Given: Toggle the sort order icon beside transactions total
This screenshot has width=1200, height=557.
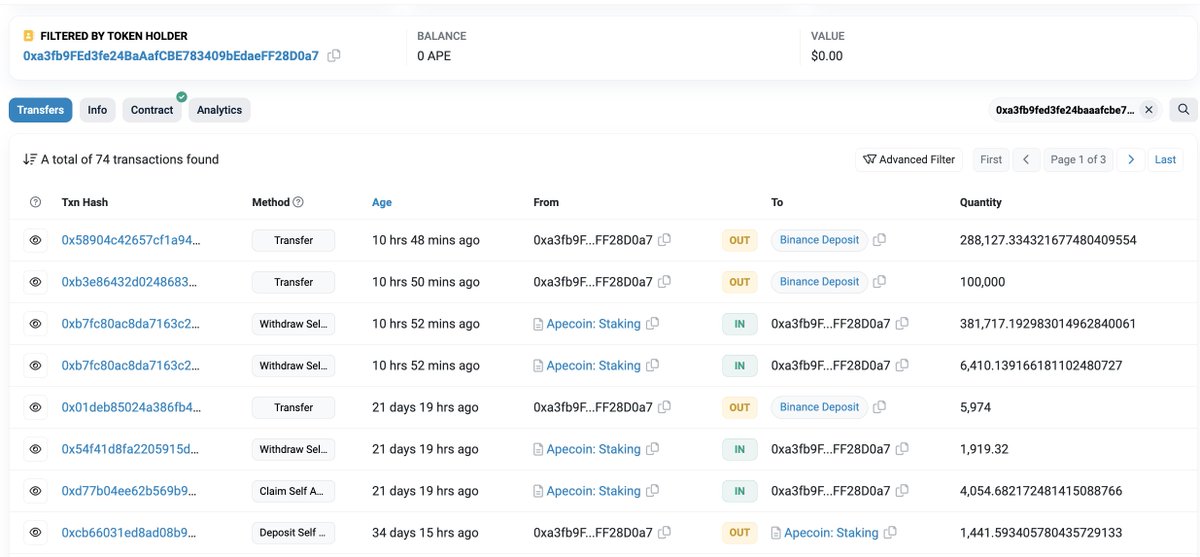Looking at the screenshot, I should coord(30,159).
